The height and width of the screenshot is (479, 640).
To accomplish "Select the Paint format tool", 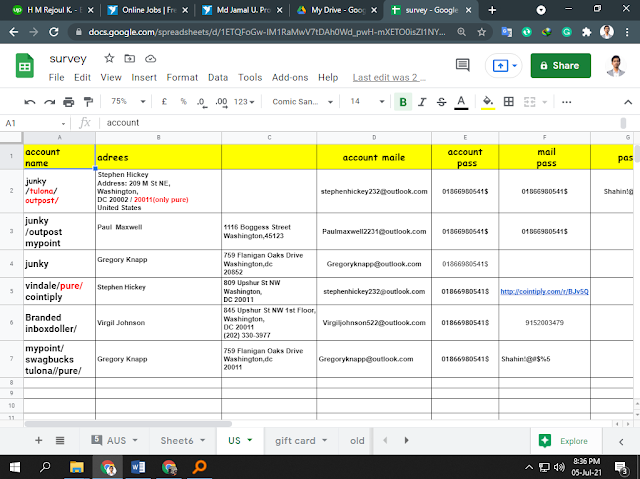I will click(88, 102).
